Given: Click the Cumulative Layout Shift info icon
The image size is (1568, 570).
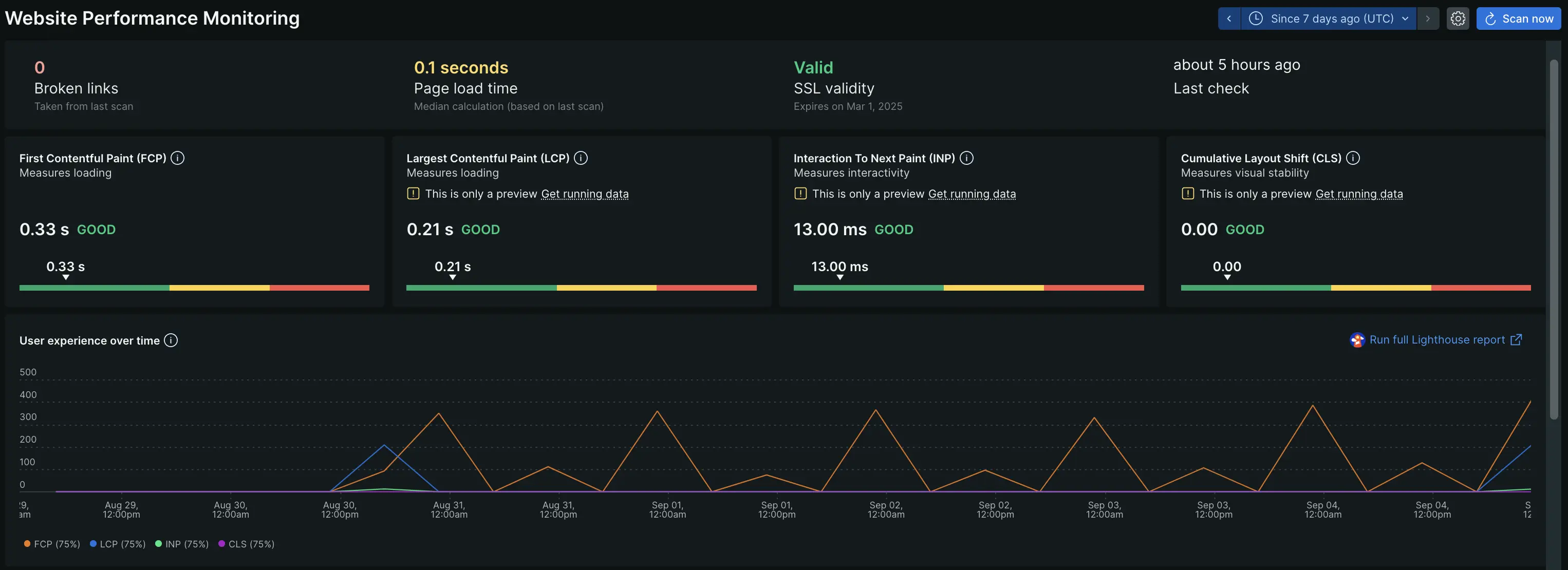Looking at the screenshot, I should [x=1353, y=158].
